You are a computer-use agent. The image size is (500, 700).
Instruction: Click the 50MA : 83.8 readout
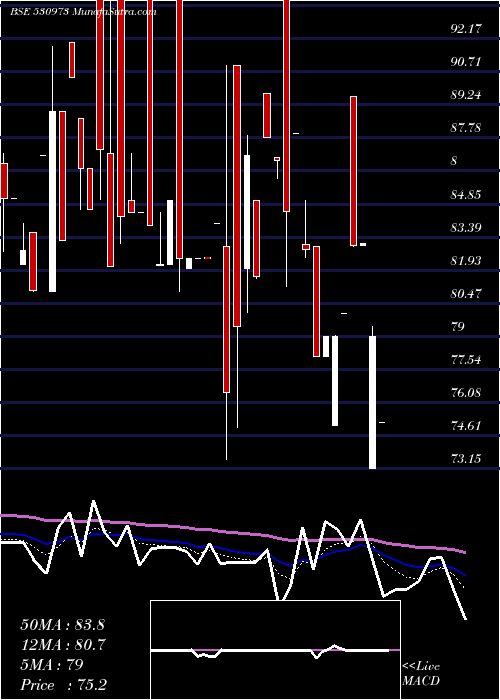(x=62, y=625)
